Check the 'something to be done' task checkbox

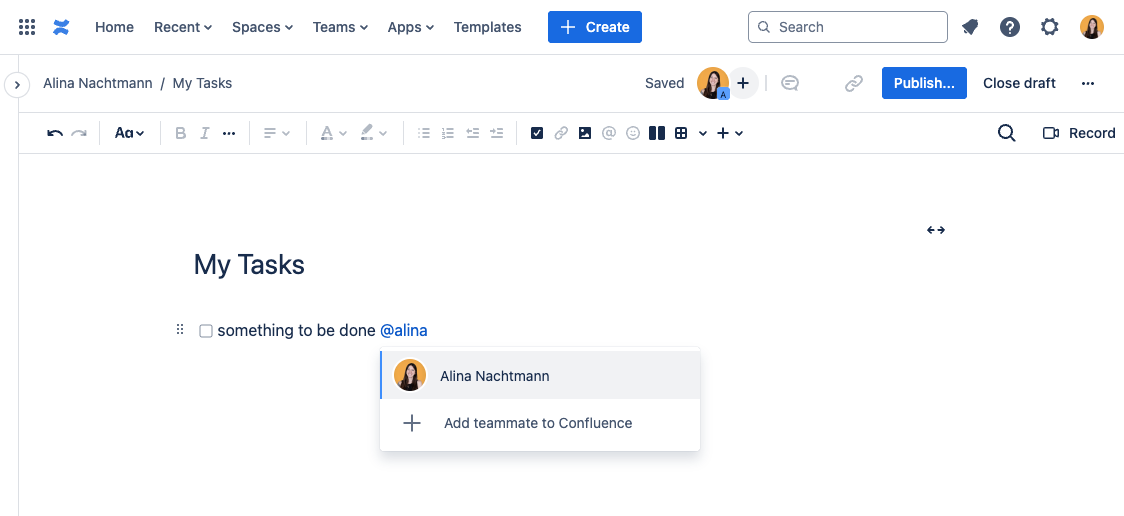(x=206, y=331)
